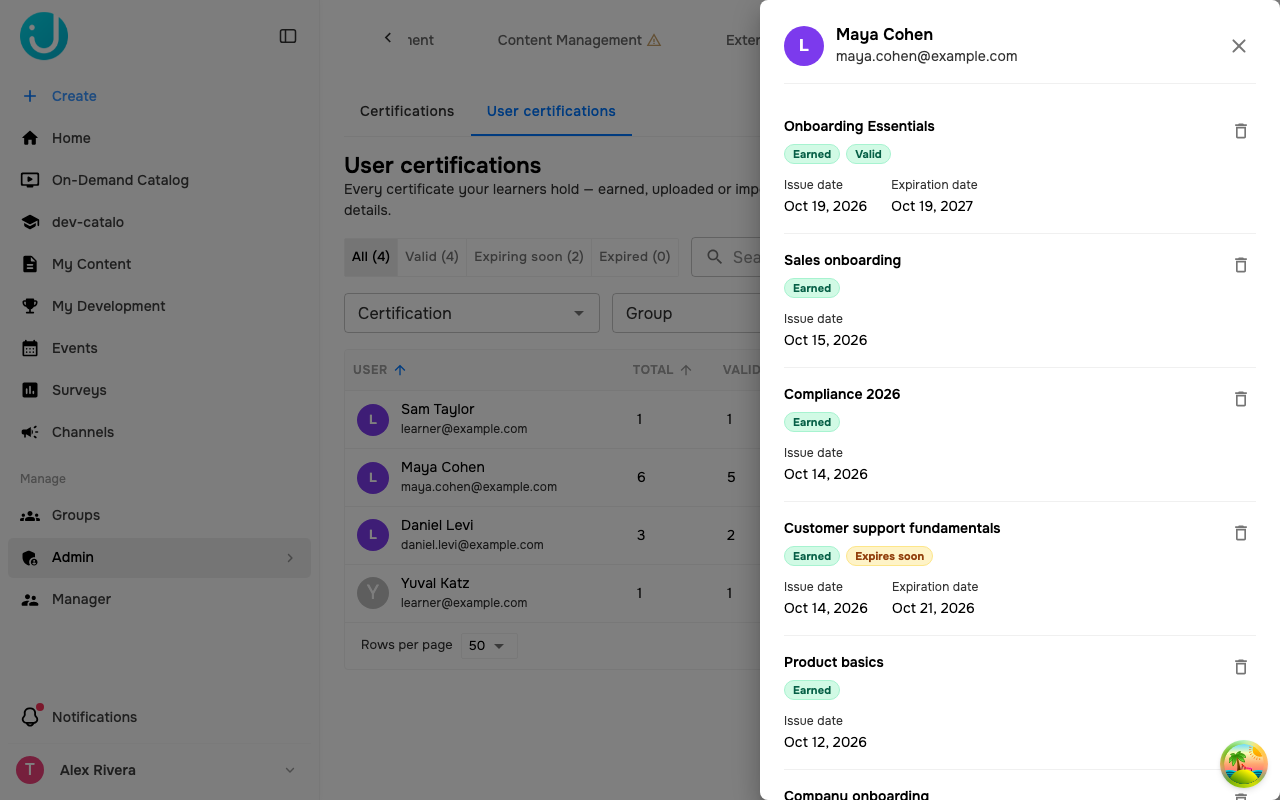The height and width of the screenshot is (800, 1280).
Task: Sort by USER column header
Action: [x=379, y=370]
